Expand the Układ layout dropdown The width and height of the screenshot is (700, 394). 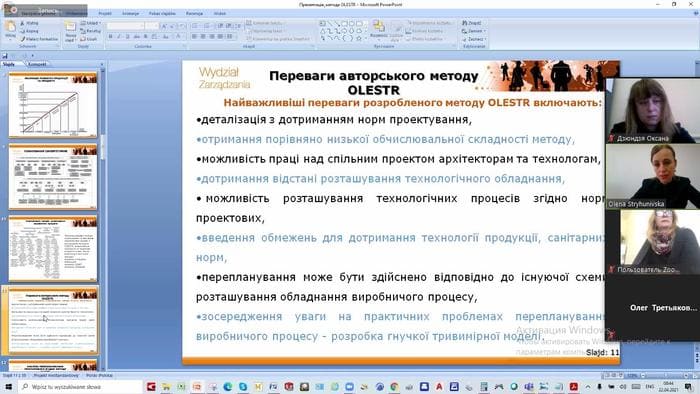coord(91,23)
